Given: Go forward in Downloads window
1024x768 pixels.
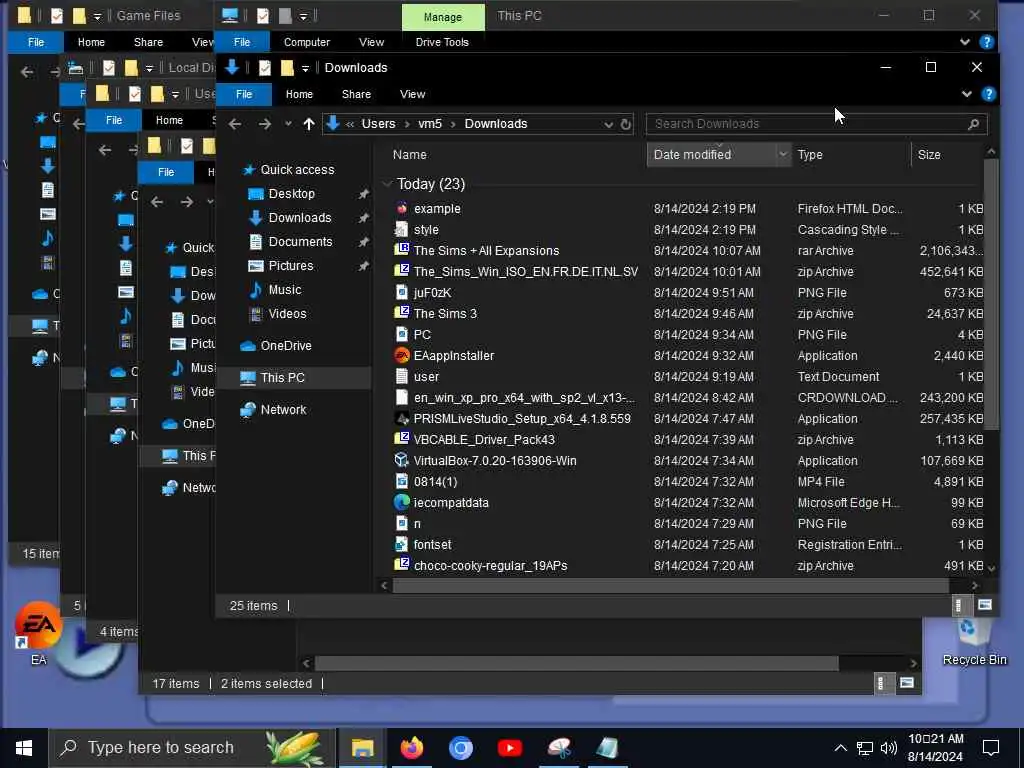Looking at the screenshot, I should point(264,123).
